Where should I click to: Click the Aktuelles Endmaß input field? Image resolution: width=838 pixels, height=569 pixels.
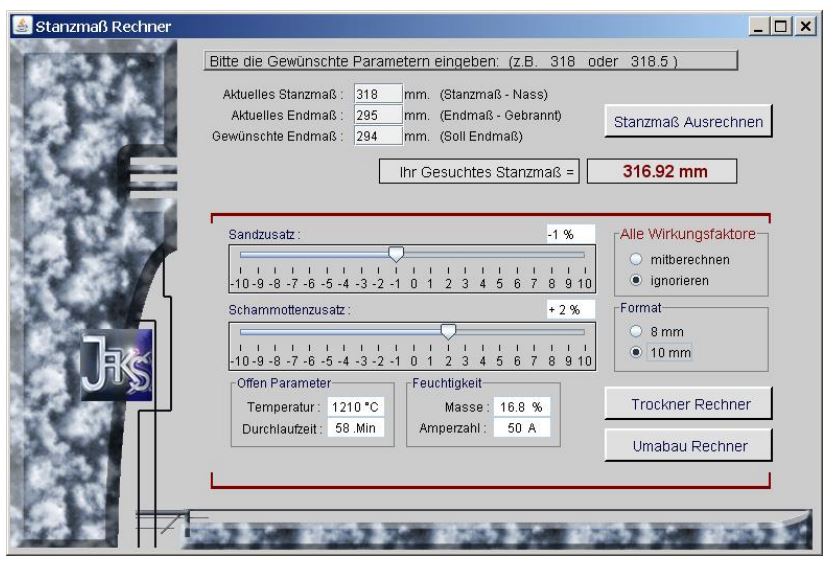(377, 116)
